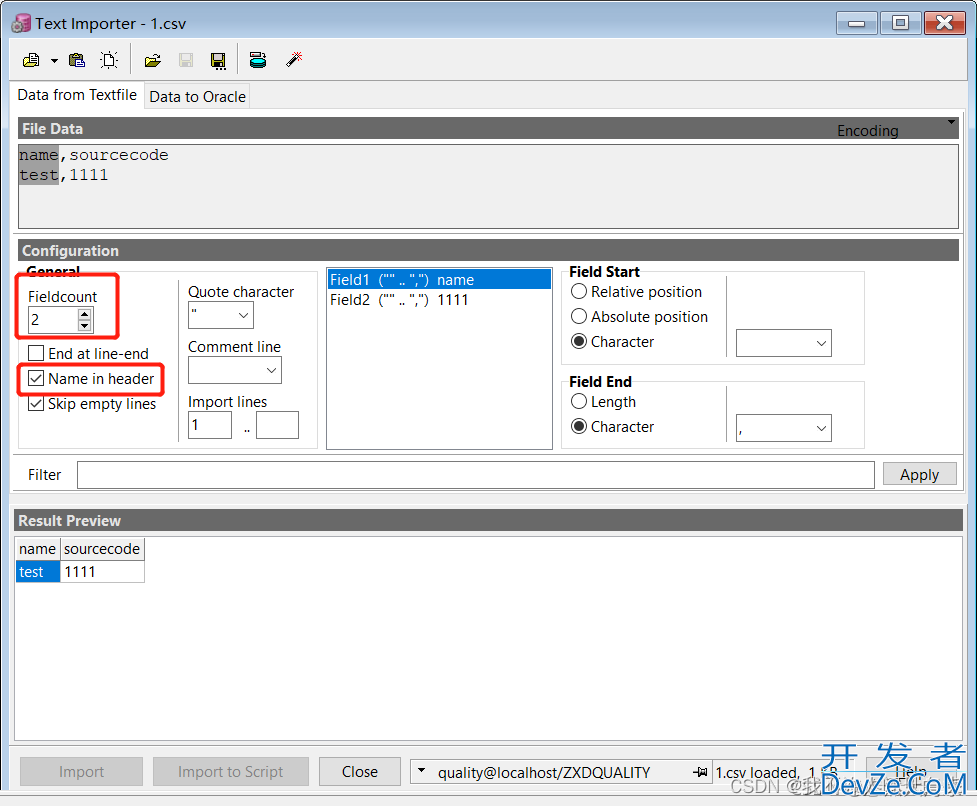The width and height of the screenshot is (977, 806).
Task: Open the Encoding dropdown arrow
Action: (x=951, y=122)
